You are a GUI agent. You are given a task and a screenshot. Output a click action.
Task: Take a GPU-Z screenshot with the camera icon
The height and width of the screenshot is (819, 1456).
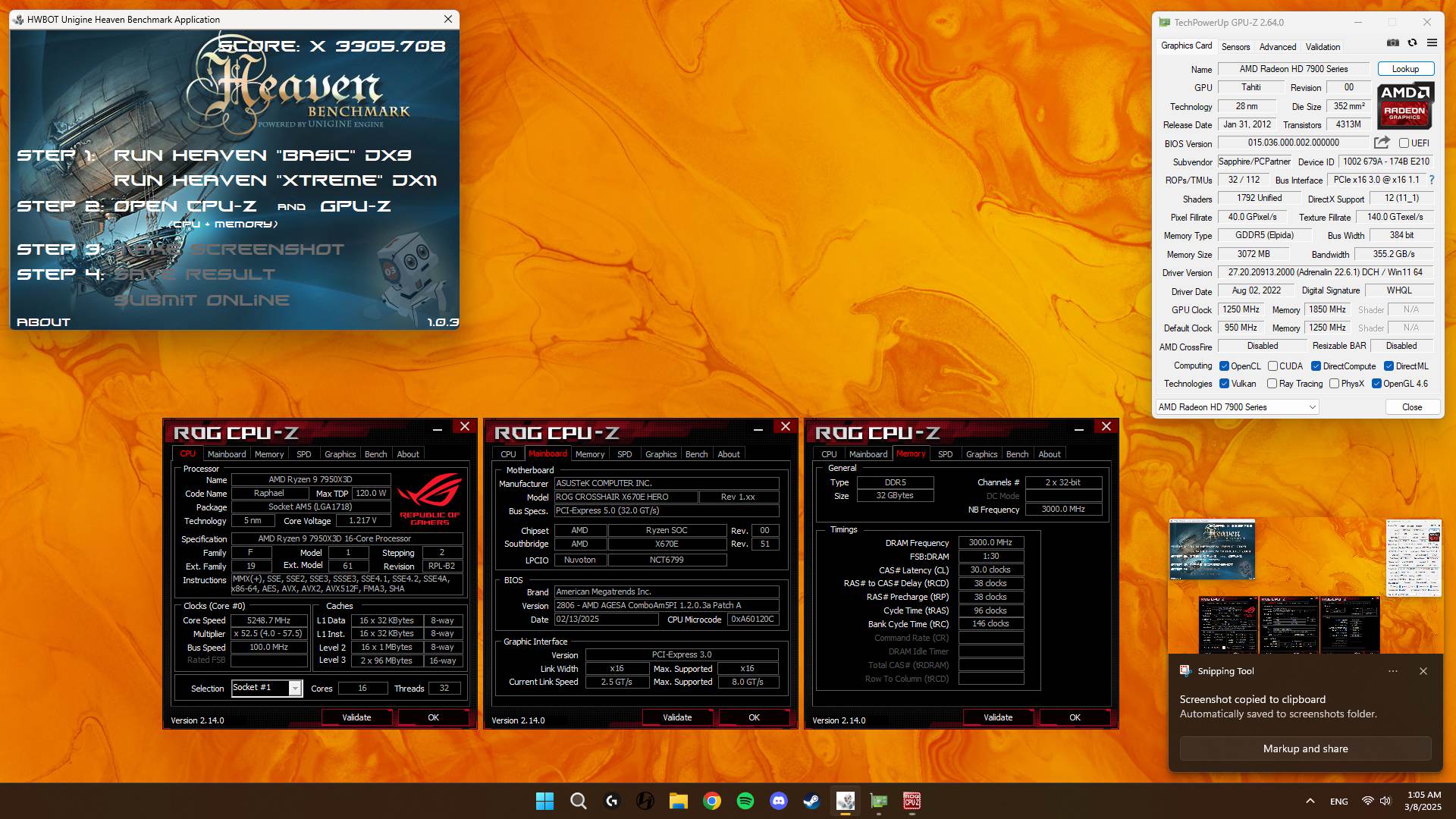[1393, 43]
